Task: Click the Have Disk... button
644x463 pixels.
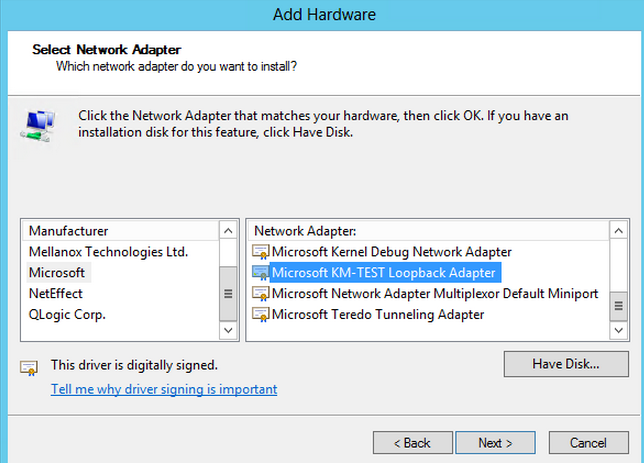Action: click(566, 364)
